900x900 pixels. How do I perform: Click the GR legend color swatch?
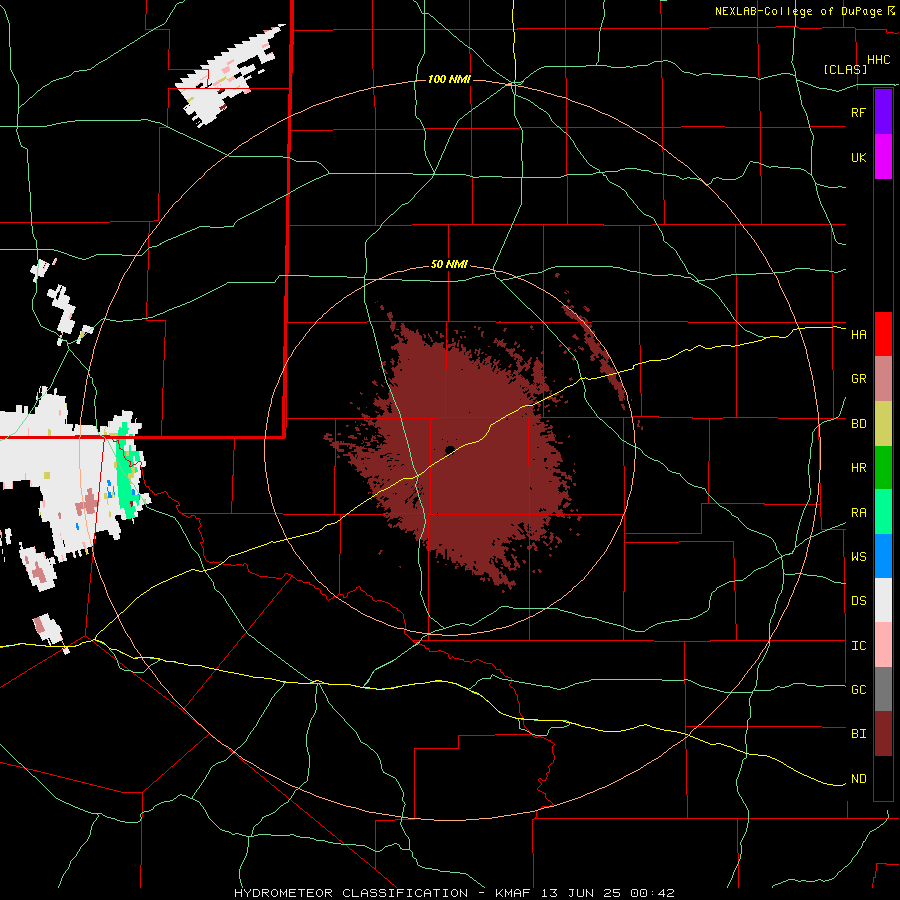pyautogui.click(x=883, y=378)
